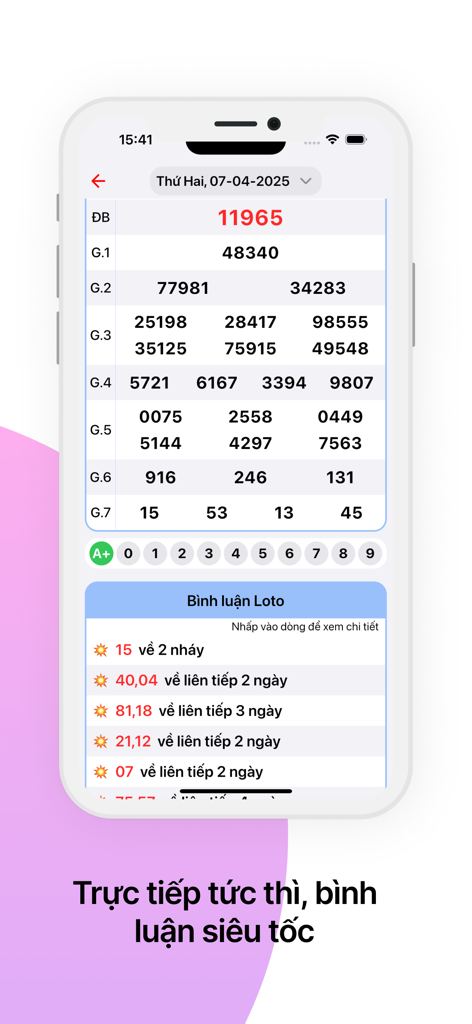Tap the G.2 number 34283
The width and height of the screenshot is (472, 1024).
tap(318, 288)
